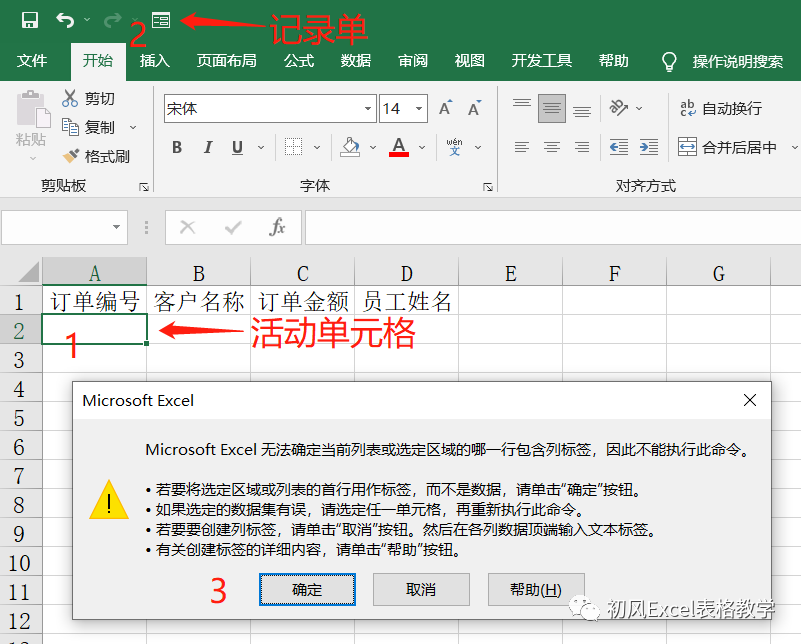The height and width of the screenshot is (644, 801).
Task: Select the Format Painter (格式刷) brush
Action: pos(70,155)
